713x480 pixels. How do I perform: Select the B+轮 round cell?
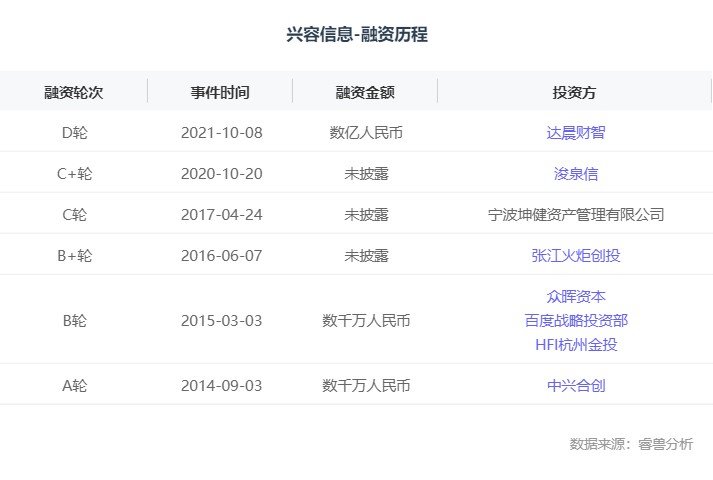coord(75,255)
